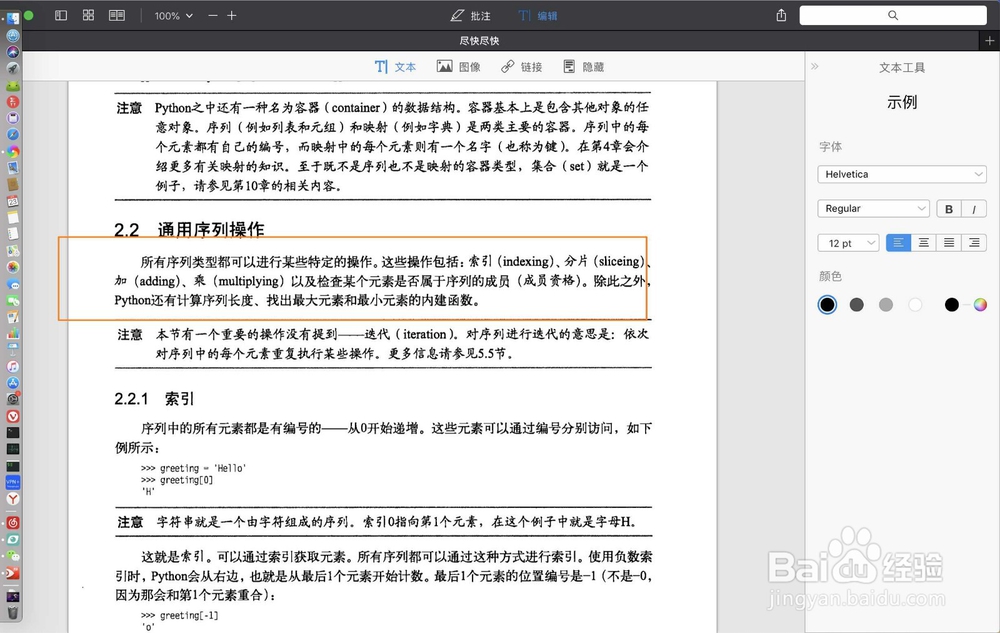The height and width of the screenshot is (633, 1000).
Task: Toggle italic I formatting
Action: tap(974, 209)
